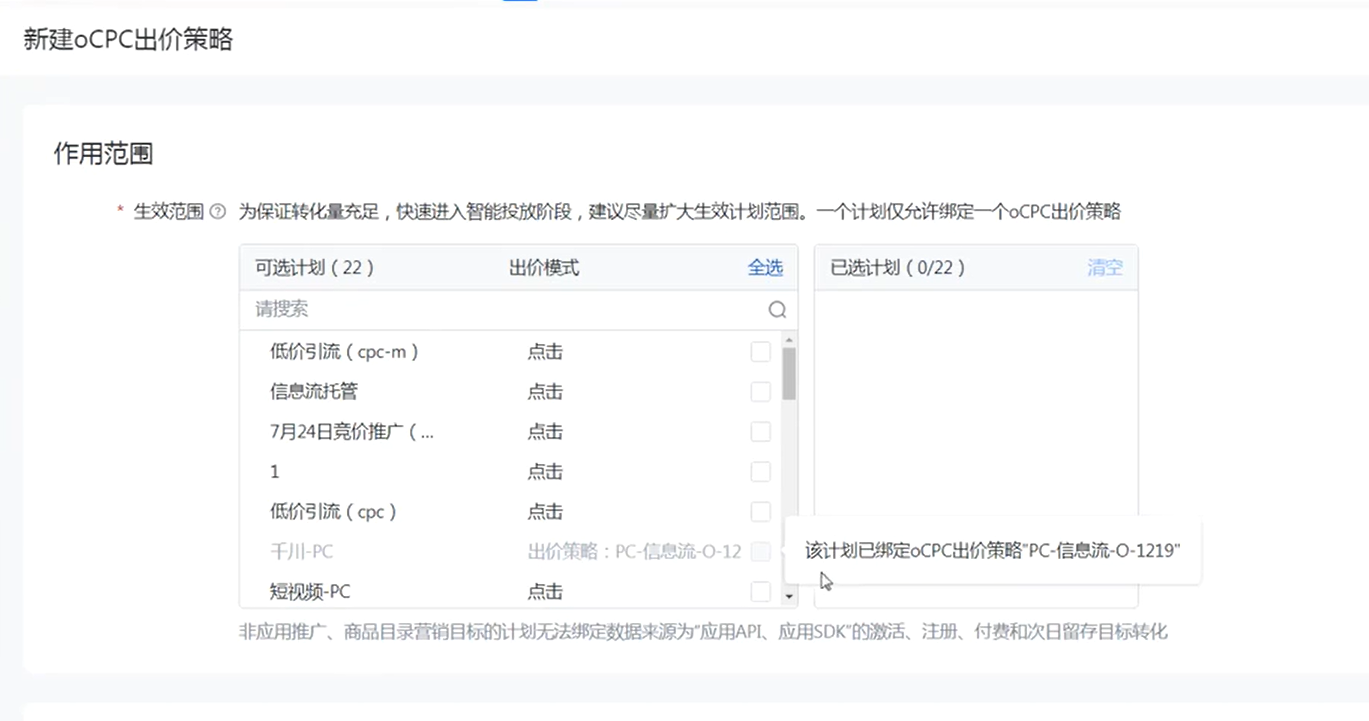Click 全选 to select all plans
This screenshot has width=1369, height=721.
pyautogui.click(x=765, y=268)
